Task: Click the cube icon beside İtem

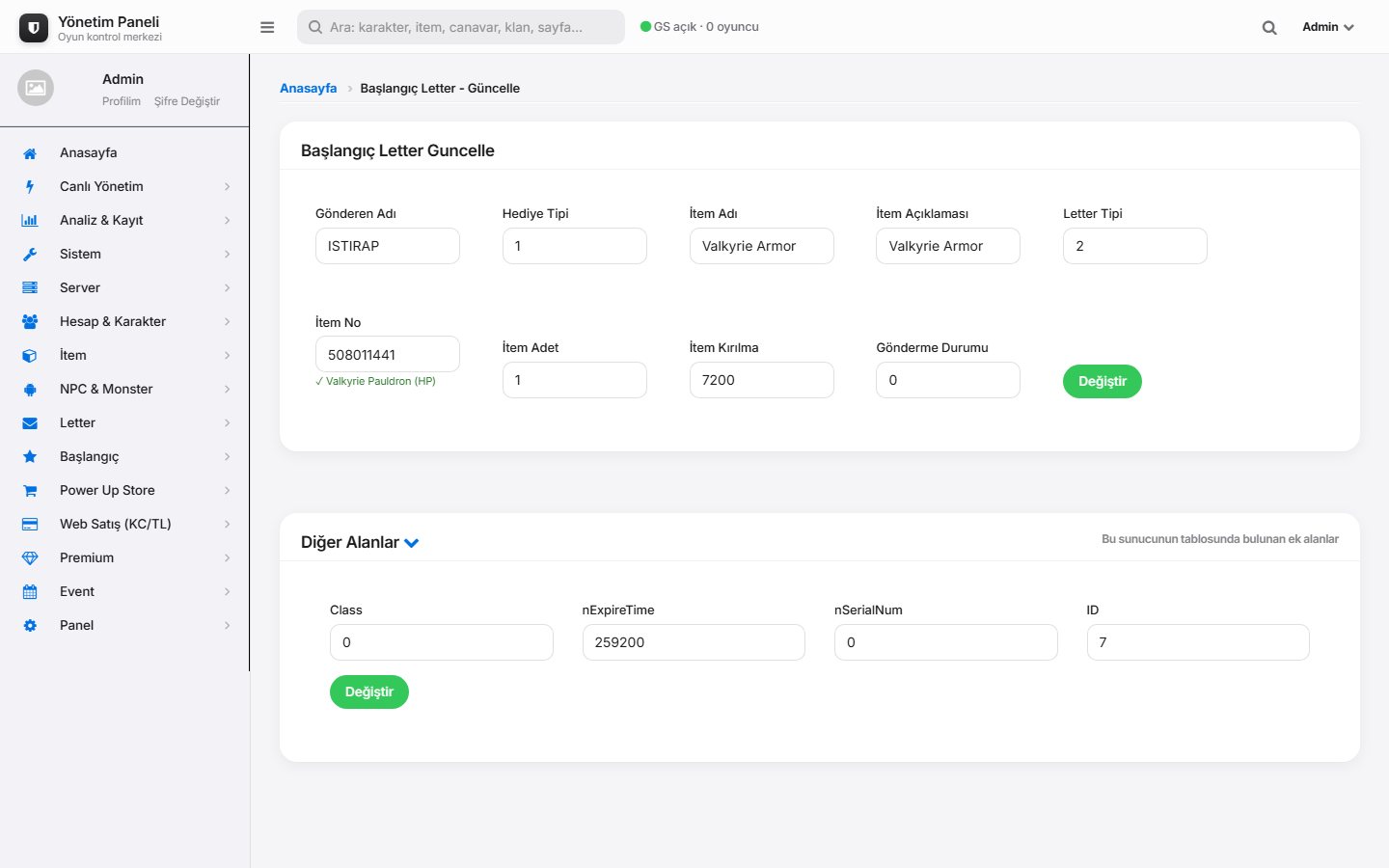Action: [x=30, y=356]
